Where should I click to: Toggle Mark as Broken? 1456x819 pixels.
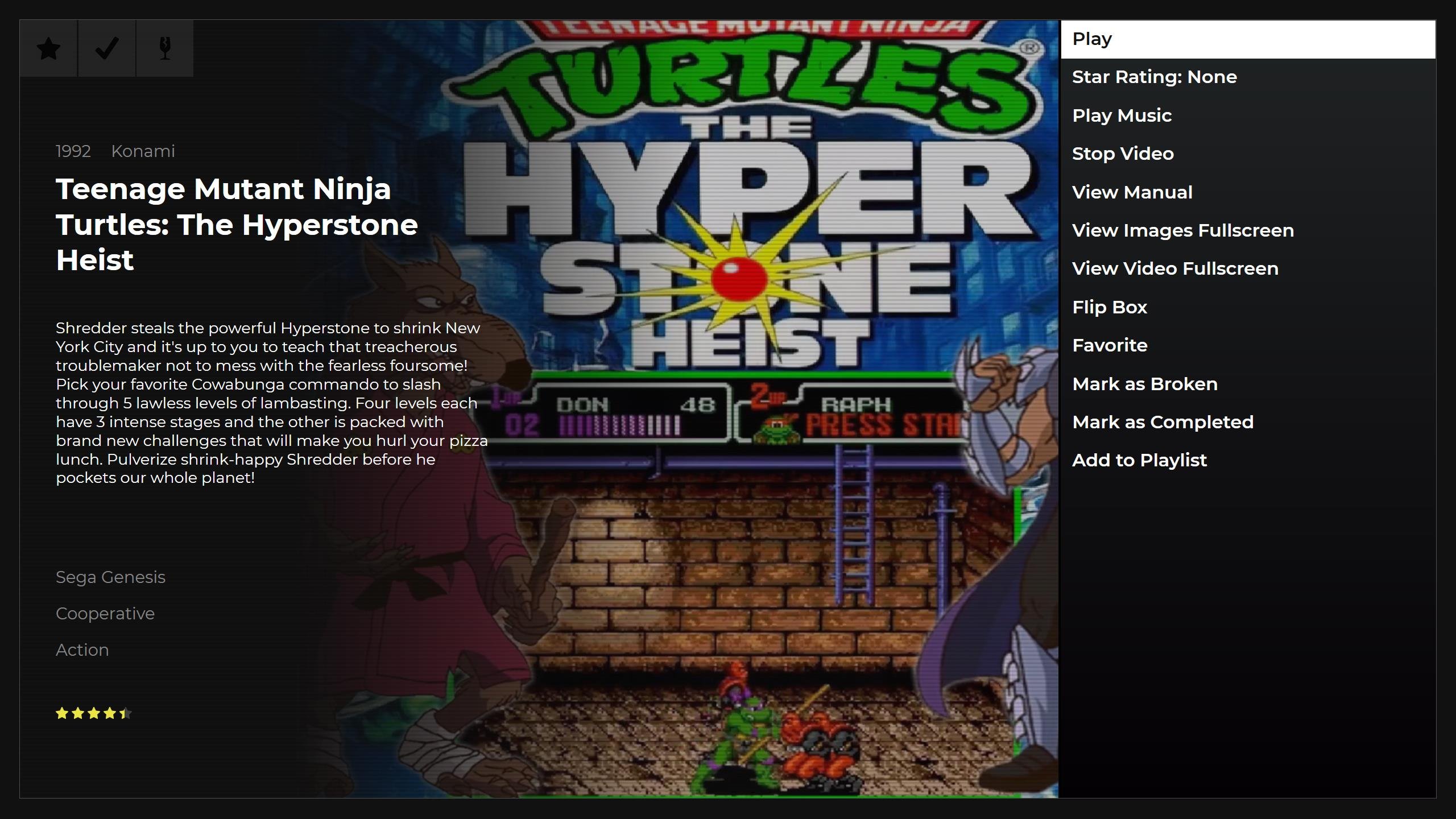[1248, 384]
